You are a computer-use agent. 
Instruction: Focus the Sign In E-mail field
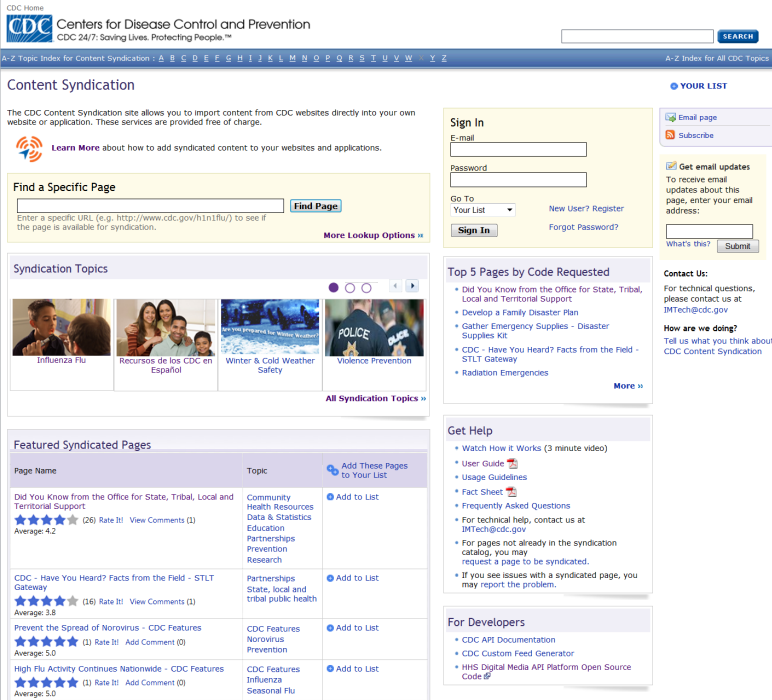click(518, 150)
